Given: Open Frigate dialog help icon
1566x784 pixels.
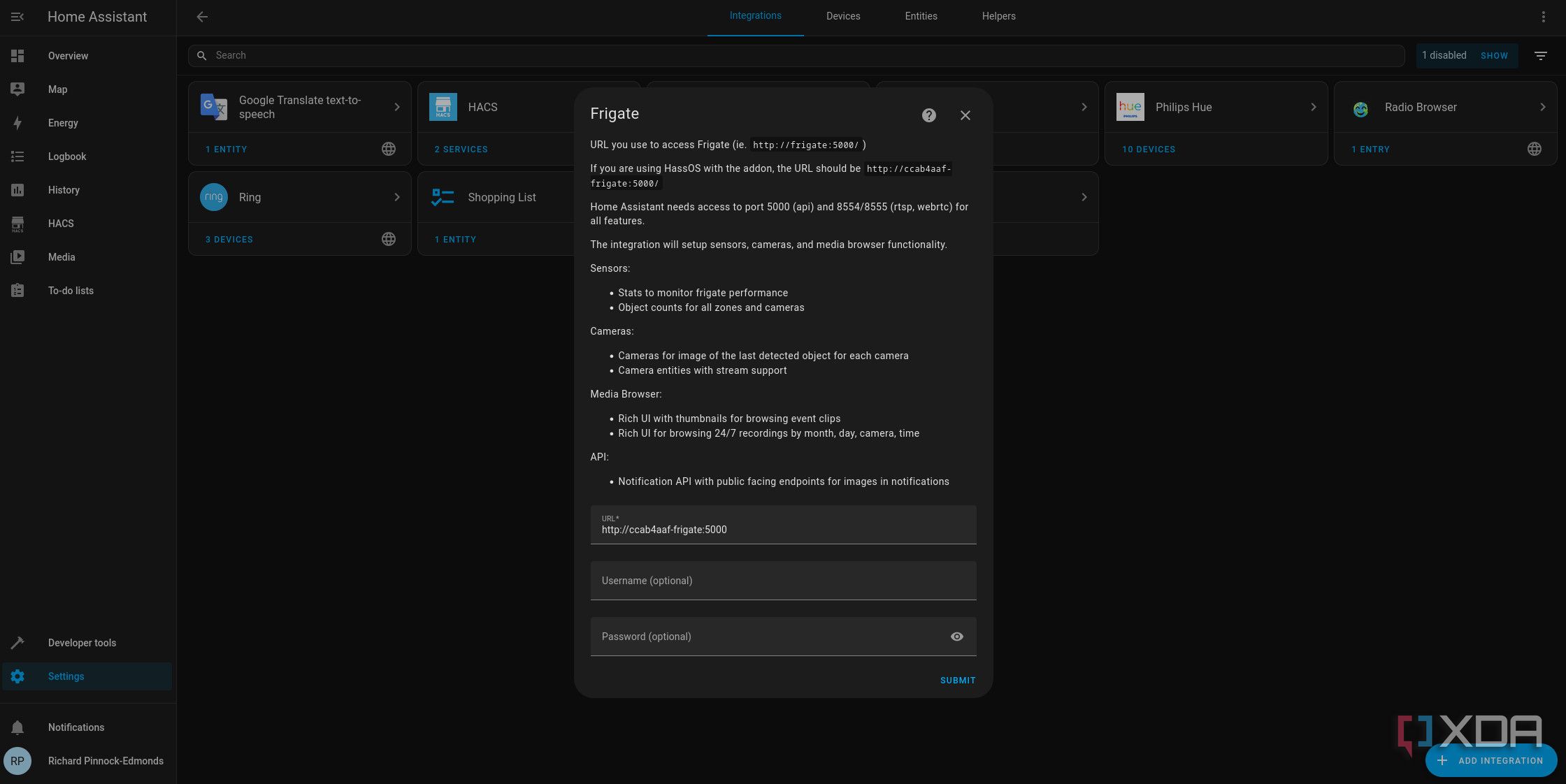Looking at the screenshot, I should point(928,115).
